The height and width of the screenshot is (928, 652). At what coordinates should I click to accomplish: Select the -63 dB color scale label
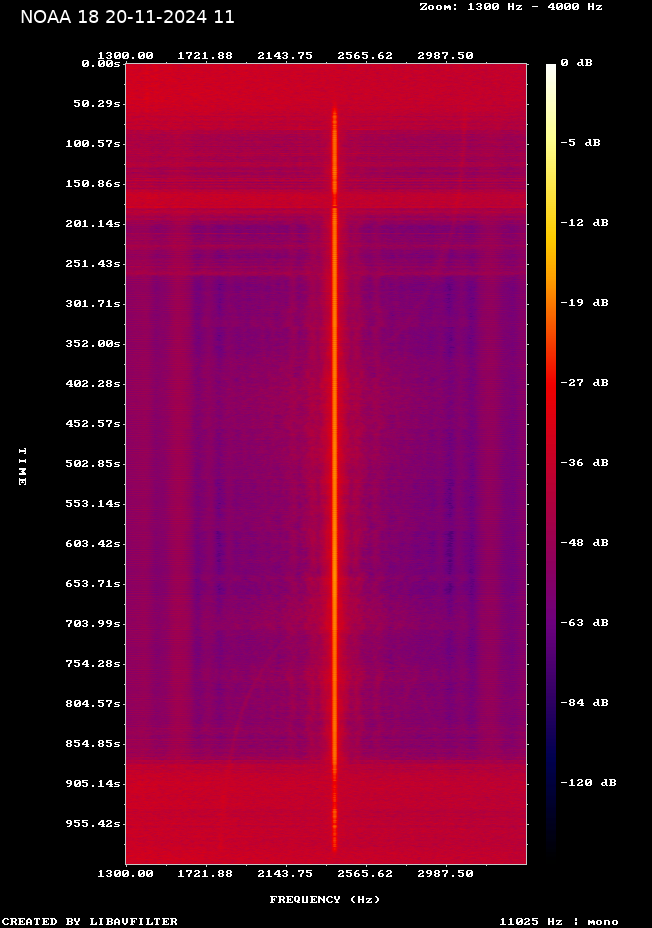[x=584, y=623]
